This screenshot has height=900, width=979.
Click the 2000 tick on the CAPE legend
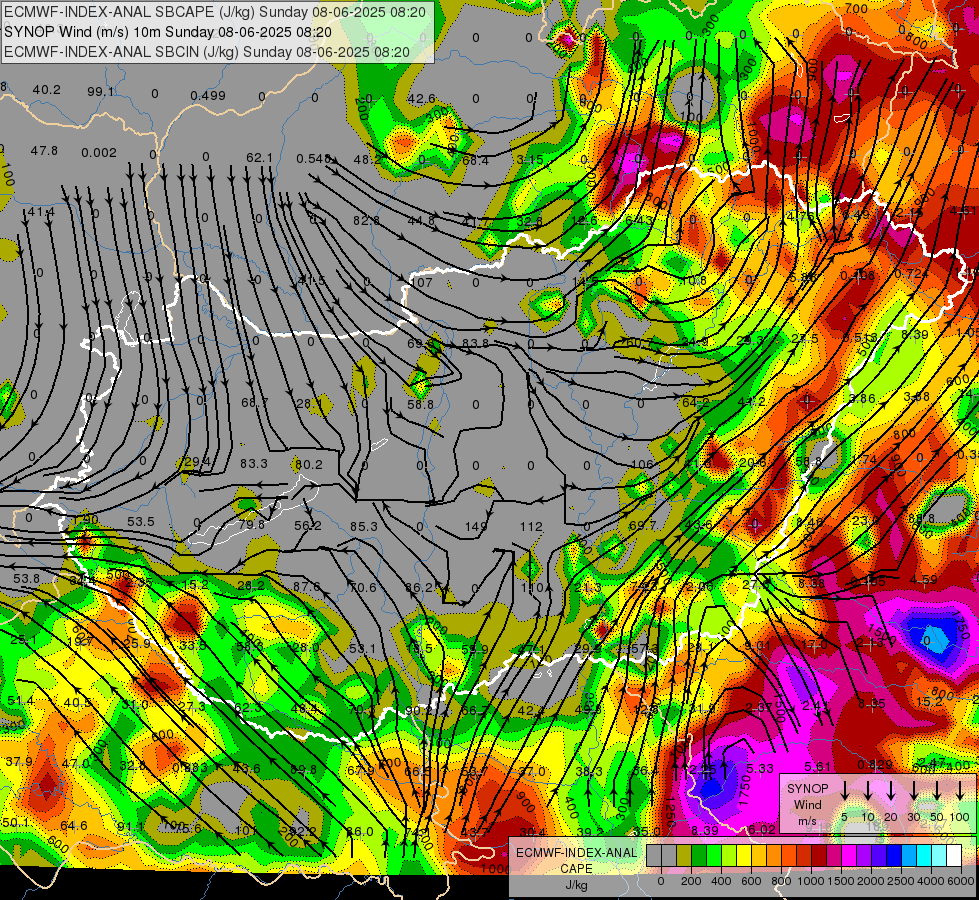(x=871, y=881)
